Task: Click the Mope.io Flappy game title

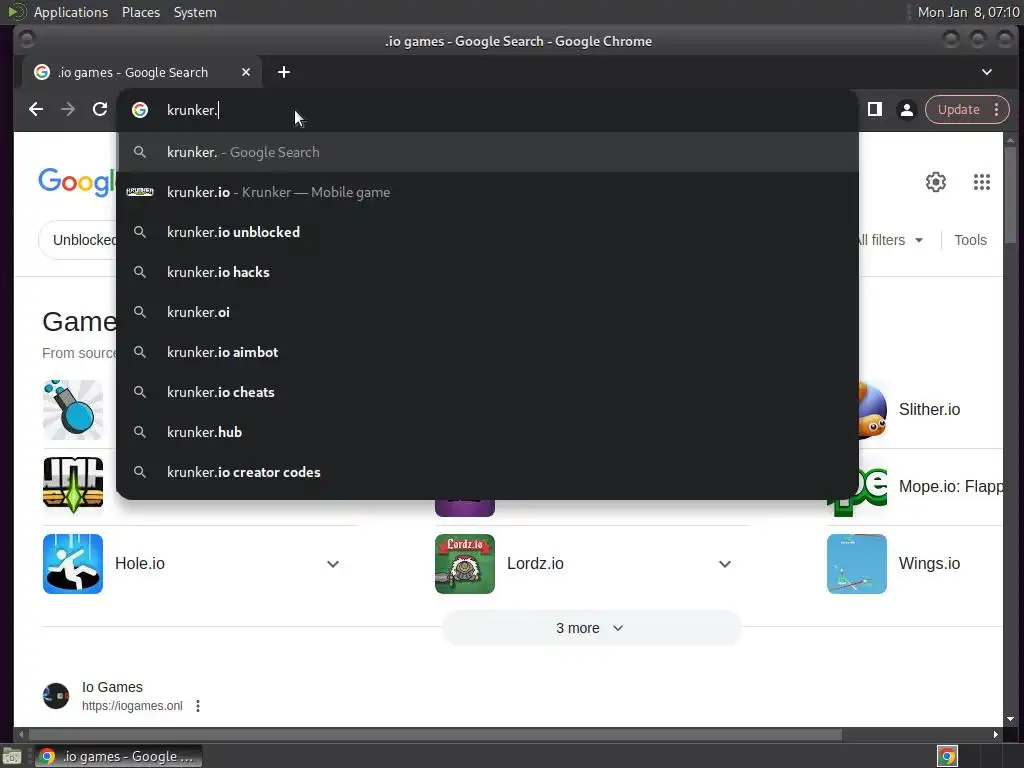Action: click(x=951, y=487)
